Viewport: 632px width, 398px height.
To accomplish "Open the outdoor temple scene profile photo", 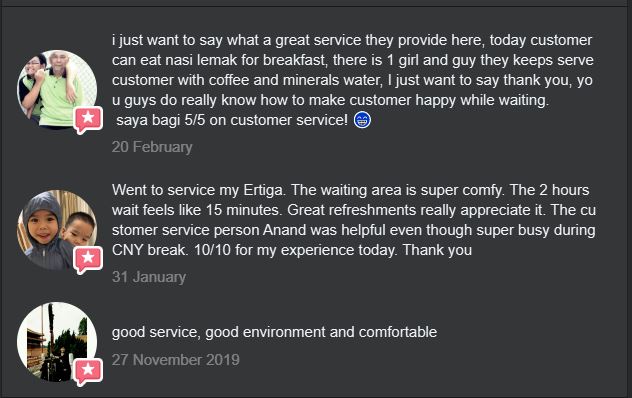I will (x=57, y=342).
